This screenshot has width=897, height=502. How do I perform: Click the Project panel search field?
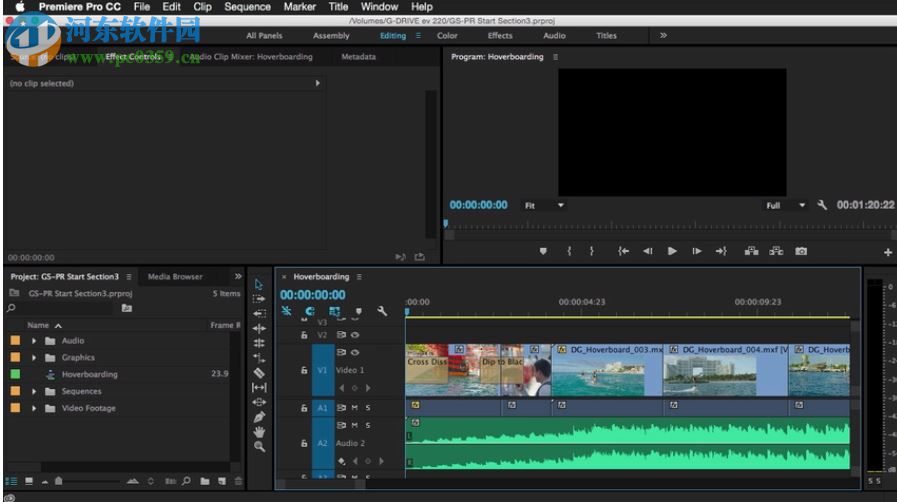(60, 308)
